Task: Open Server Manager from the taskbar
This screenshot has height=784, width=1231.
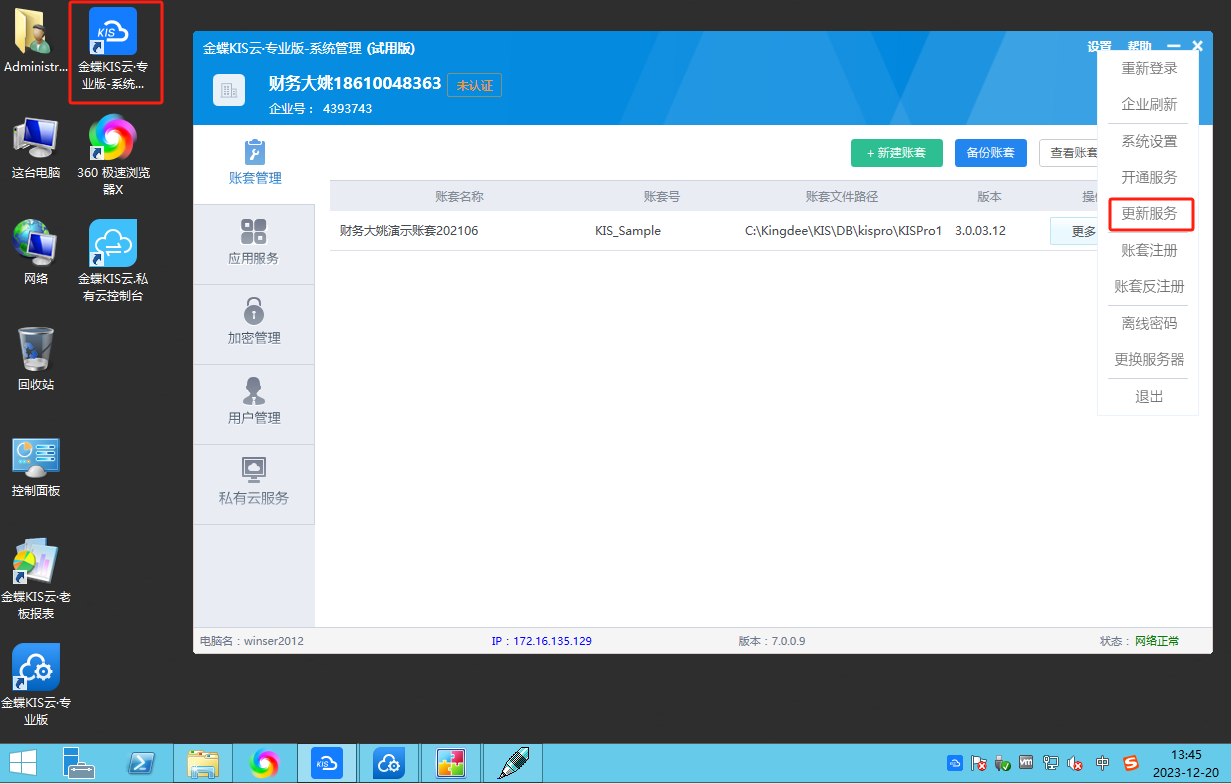Action: coord(78,764)
